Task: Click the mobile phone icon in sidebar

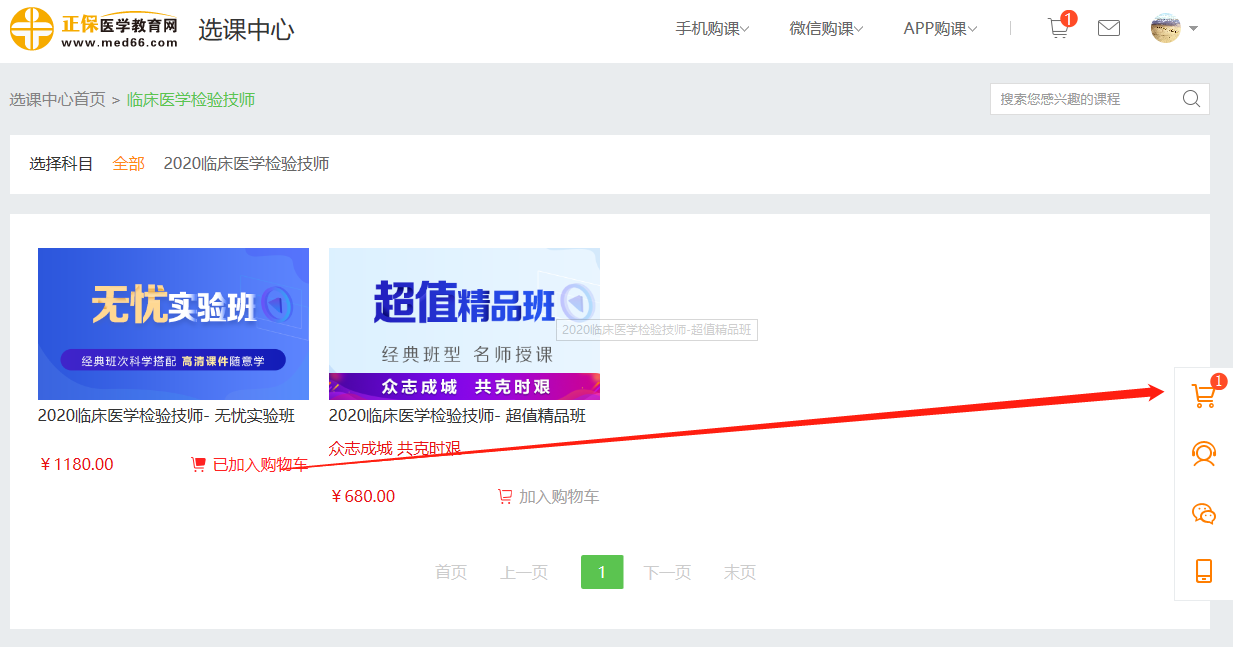Action: [x=1203, y=571]
